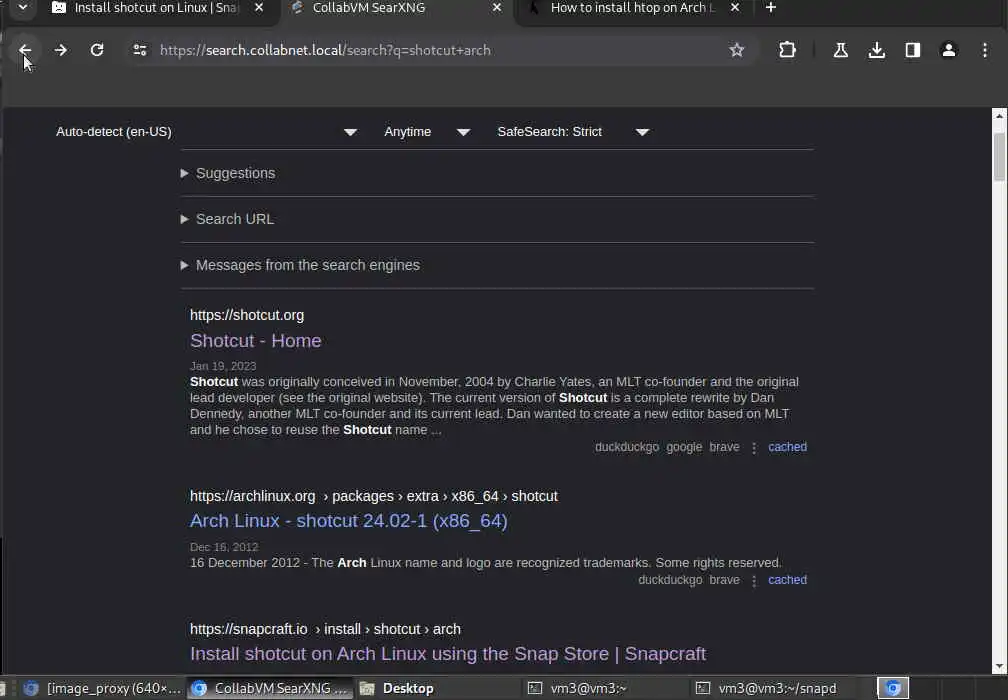The image size is (1008, 700).
Task: Open the https://shotcut.org URL link
Action: [247, 315]
